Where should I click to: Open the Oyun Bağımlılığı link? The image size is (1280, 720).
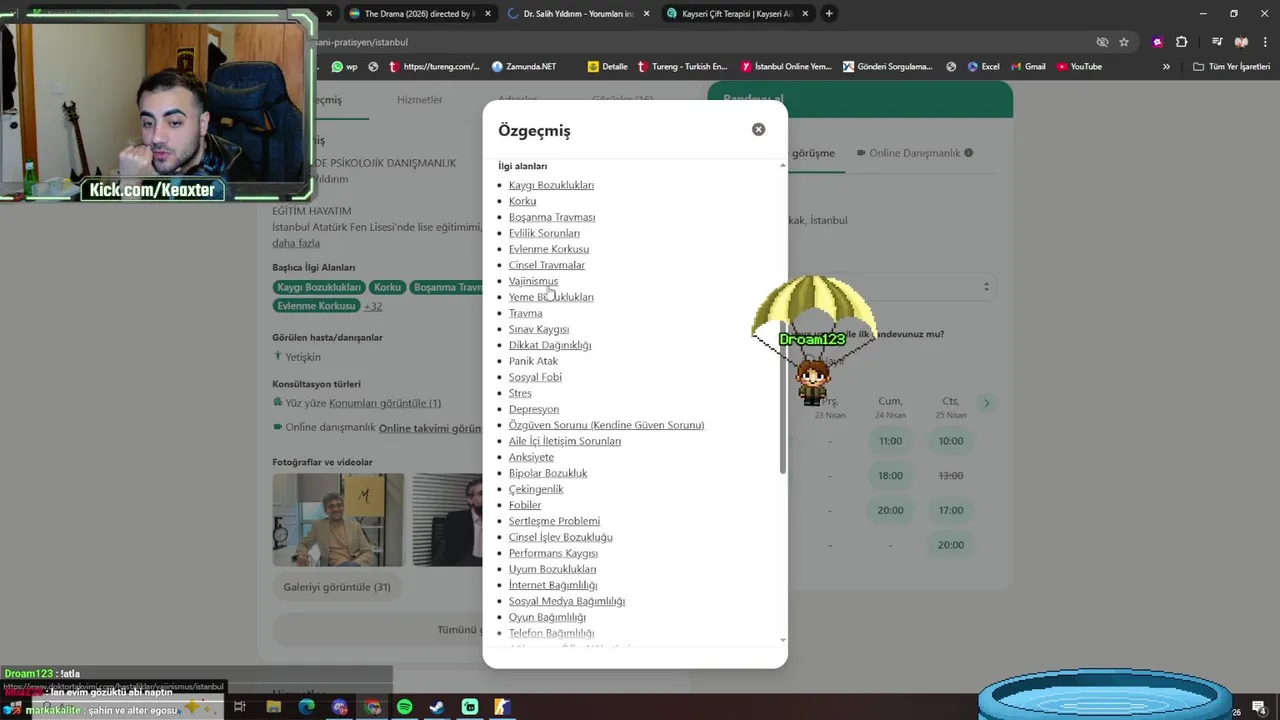(x=547, y=617)
